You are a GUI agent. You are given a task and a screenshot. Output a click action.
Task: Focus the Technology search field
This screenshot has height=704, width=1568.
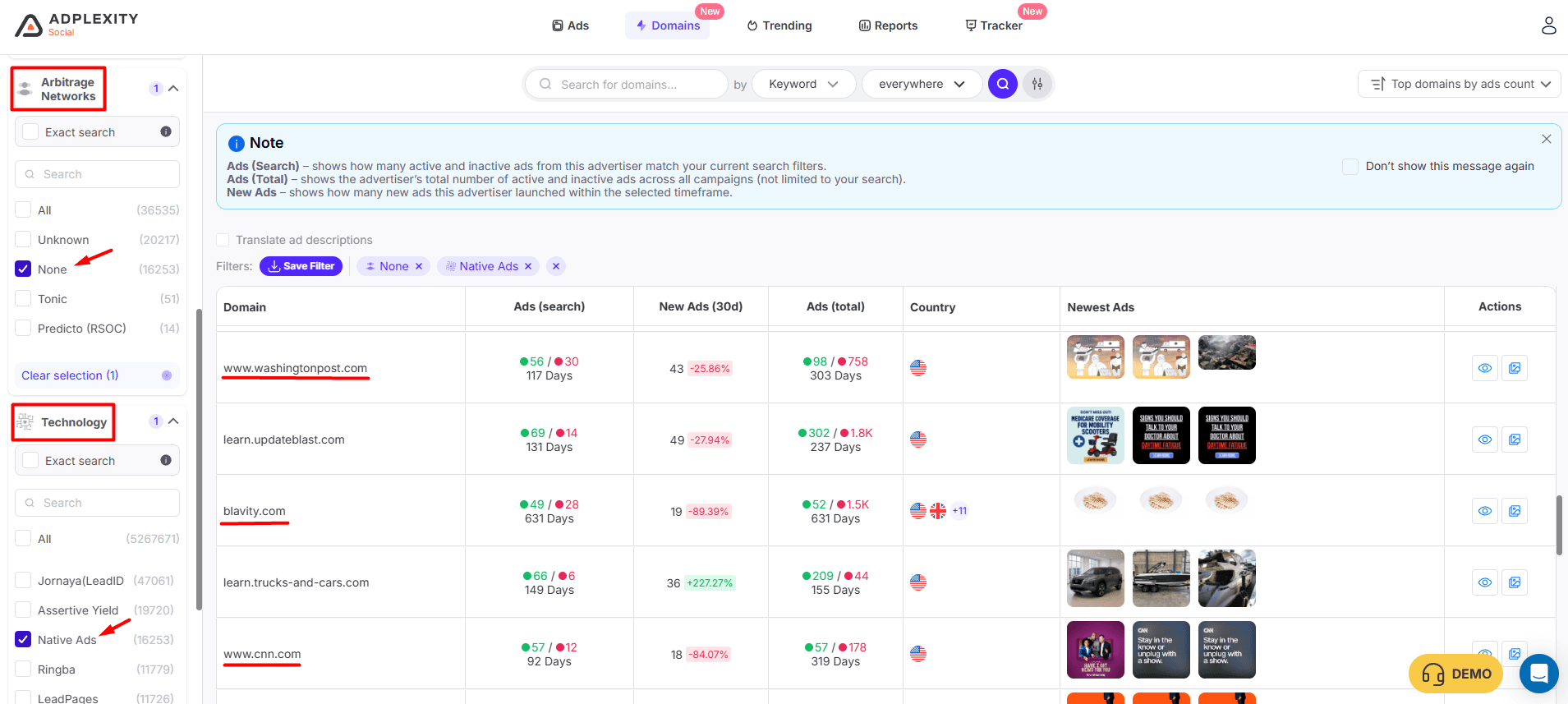pyautogui.click(x=97, y=503)
